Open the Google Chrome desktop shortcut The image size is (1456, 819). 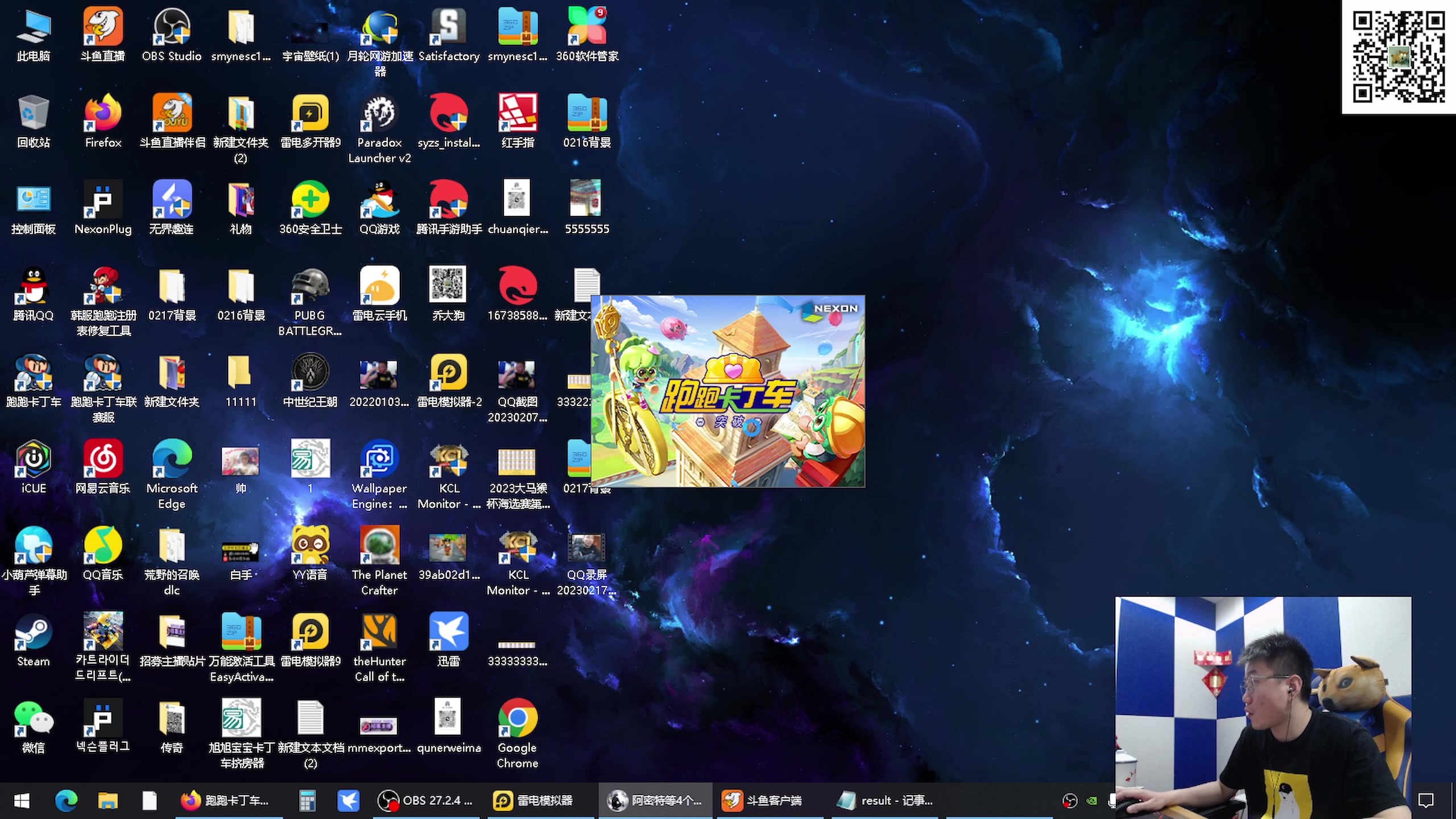(517, 718)
